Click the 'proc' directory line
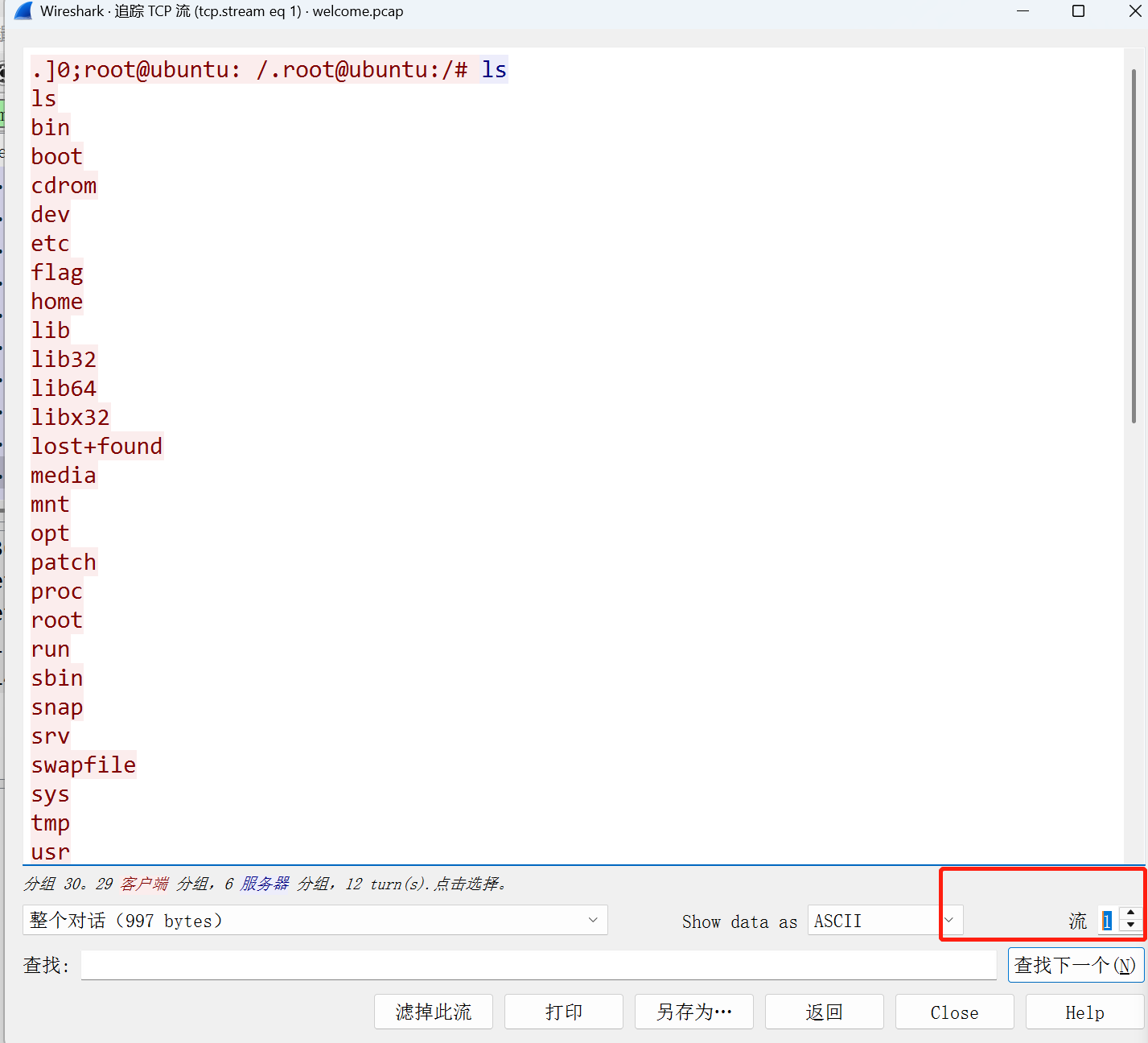 point(57,592)
